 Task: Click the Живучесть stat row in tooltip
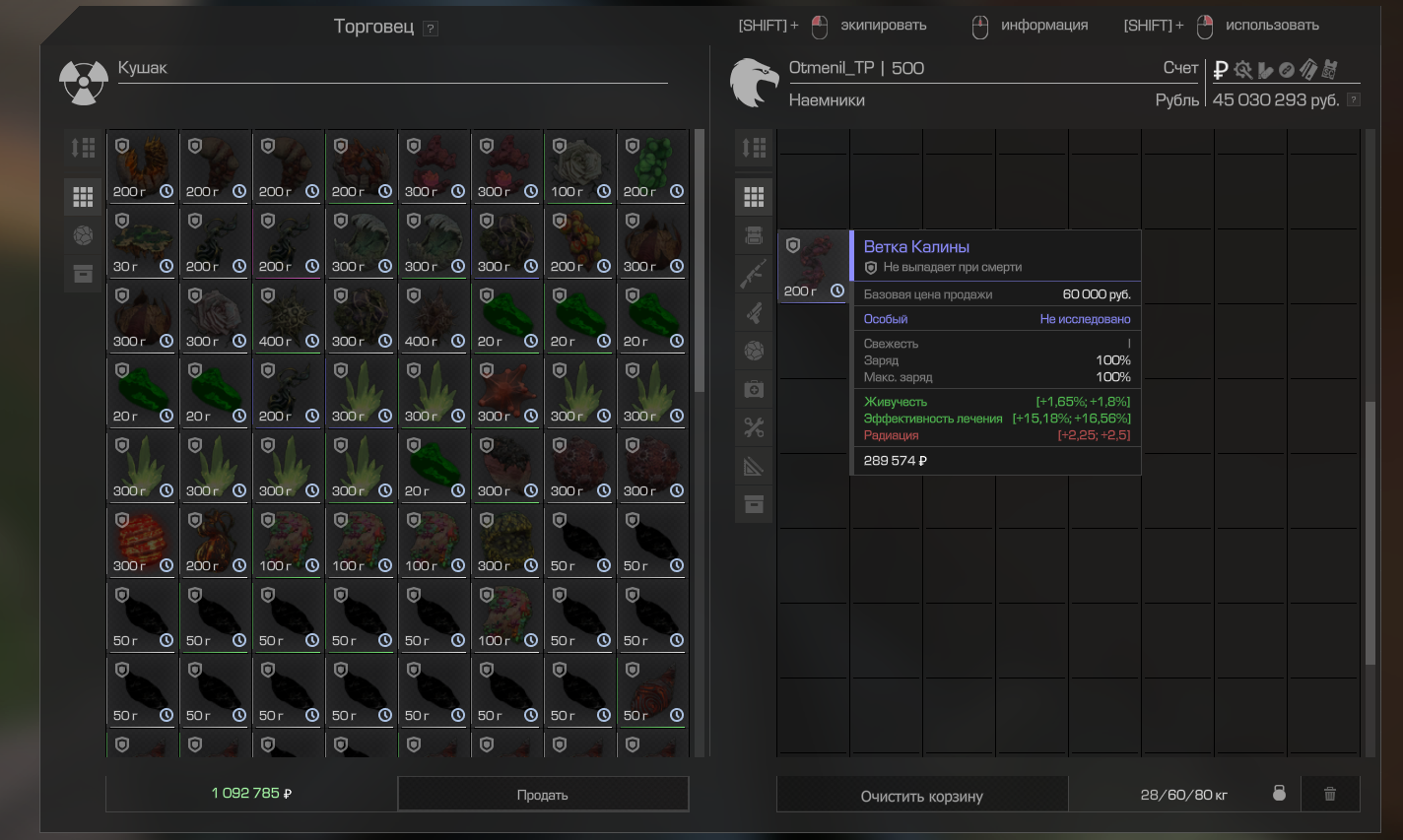[x=996, y=402]
